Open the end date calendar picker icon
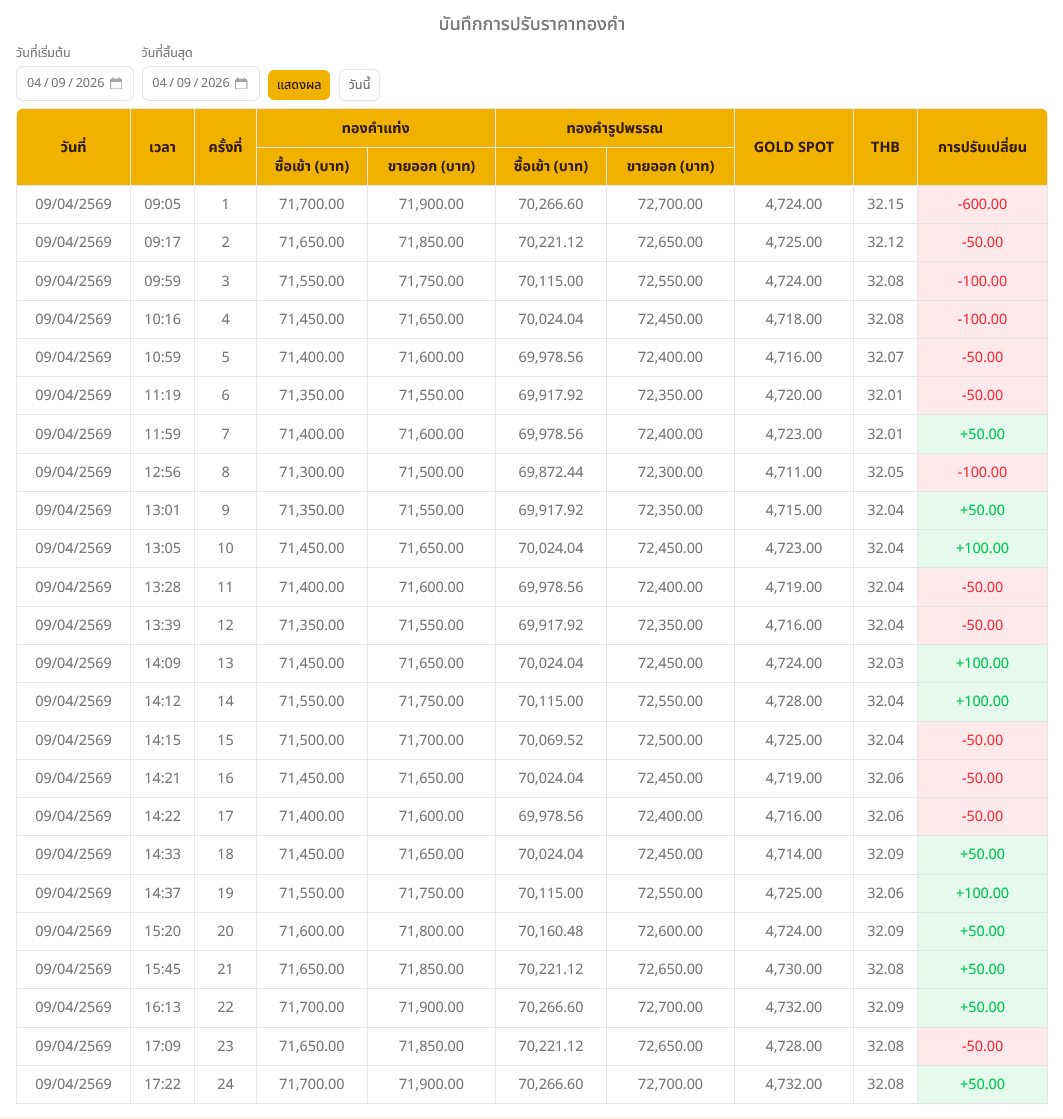Image resolution: width=1063 pixels, height=1119 pixels. tap(241, 83)
